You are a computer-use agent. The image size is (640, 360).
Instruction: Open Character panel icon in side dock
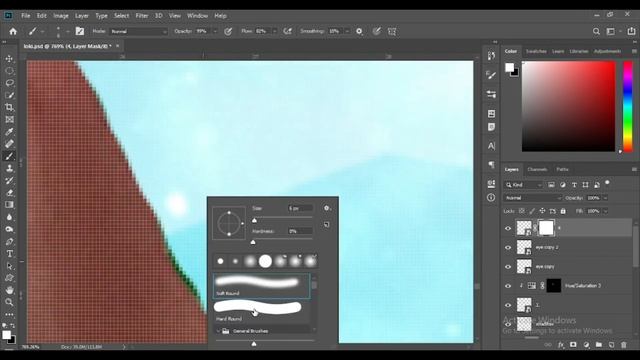[491, 146]
